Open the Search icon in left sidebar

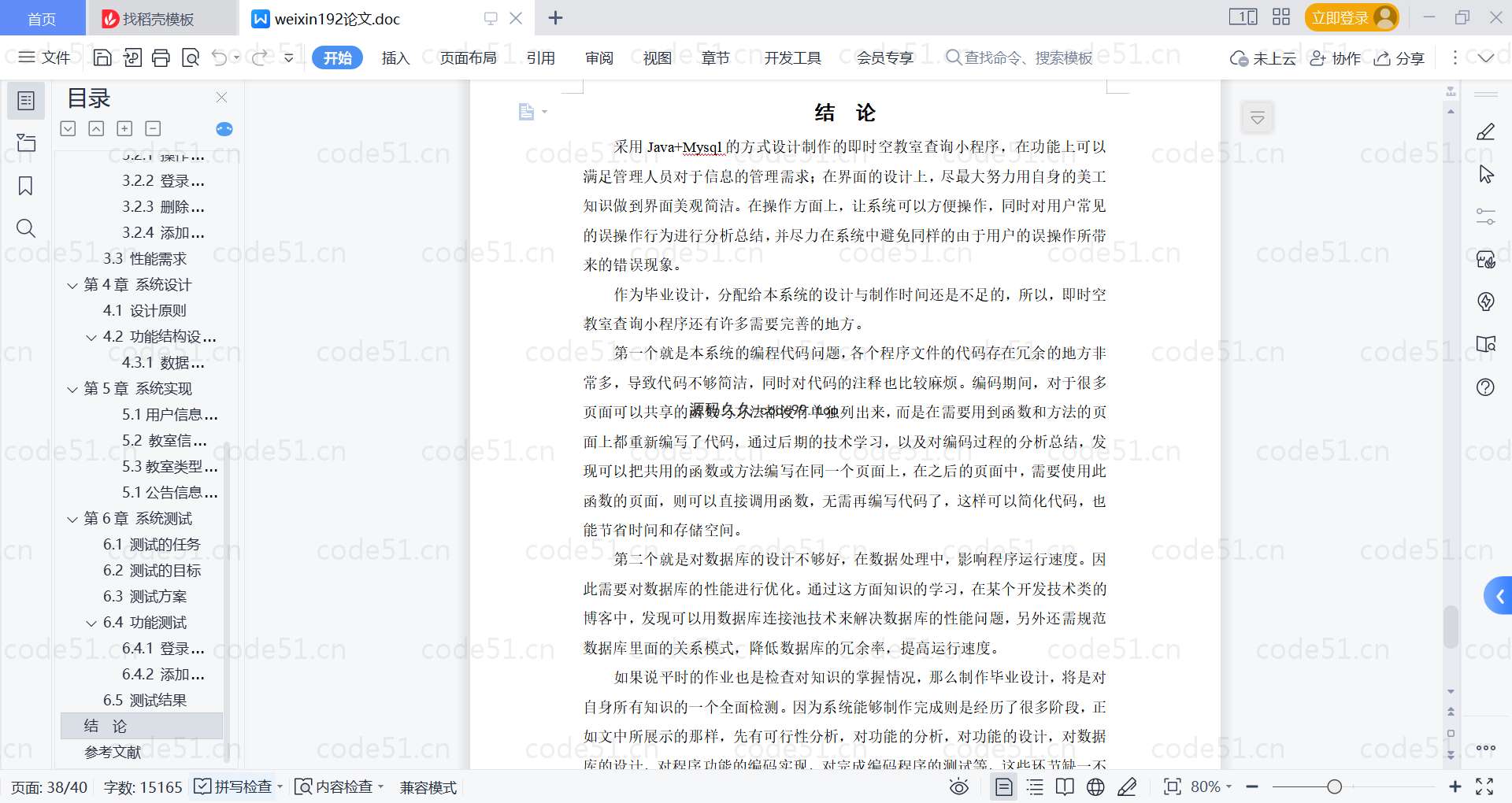point(26,228)
